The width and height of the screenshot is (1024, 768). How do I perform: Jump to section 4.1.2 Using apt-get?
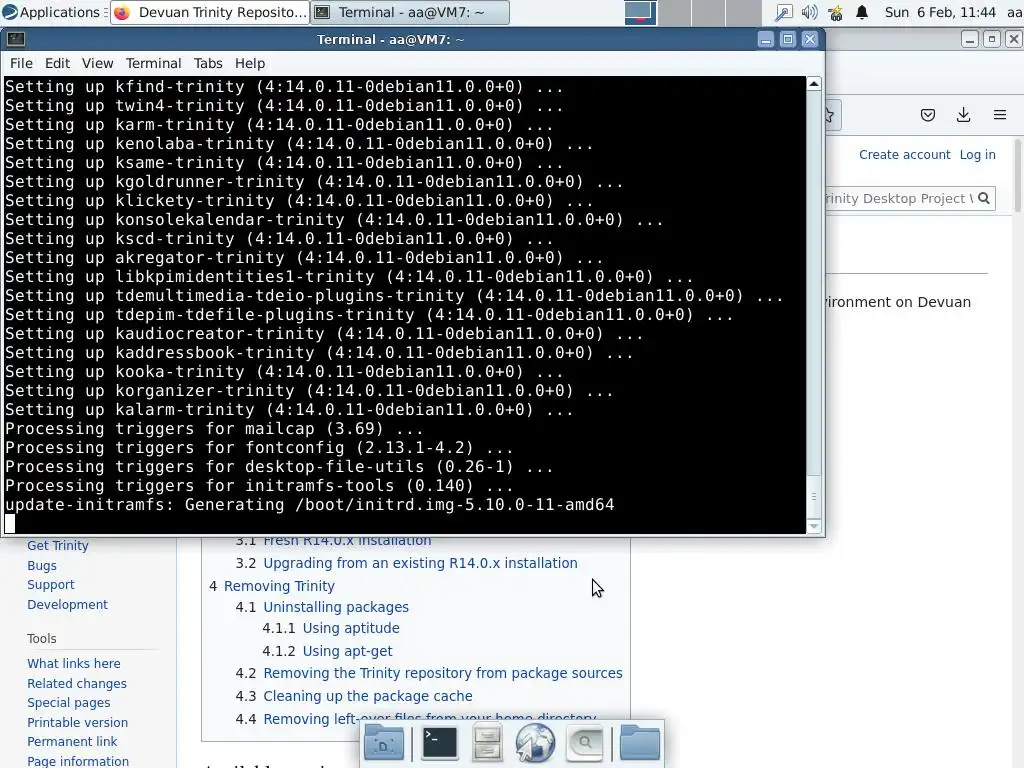click(x=347, y=651)
